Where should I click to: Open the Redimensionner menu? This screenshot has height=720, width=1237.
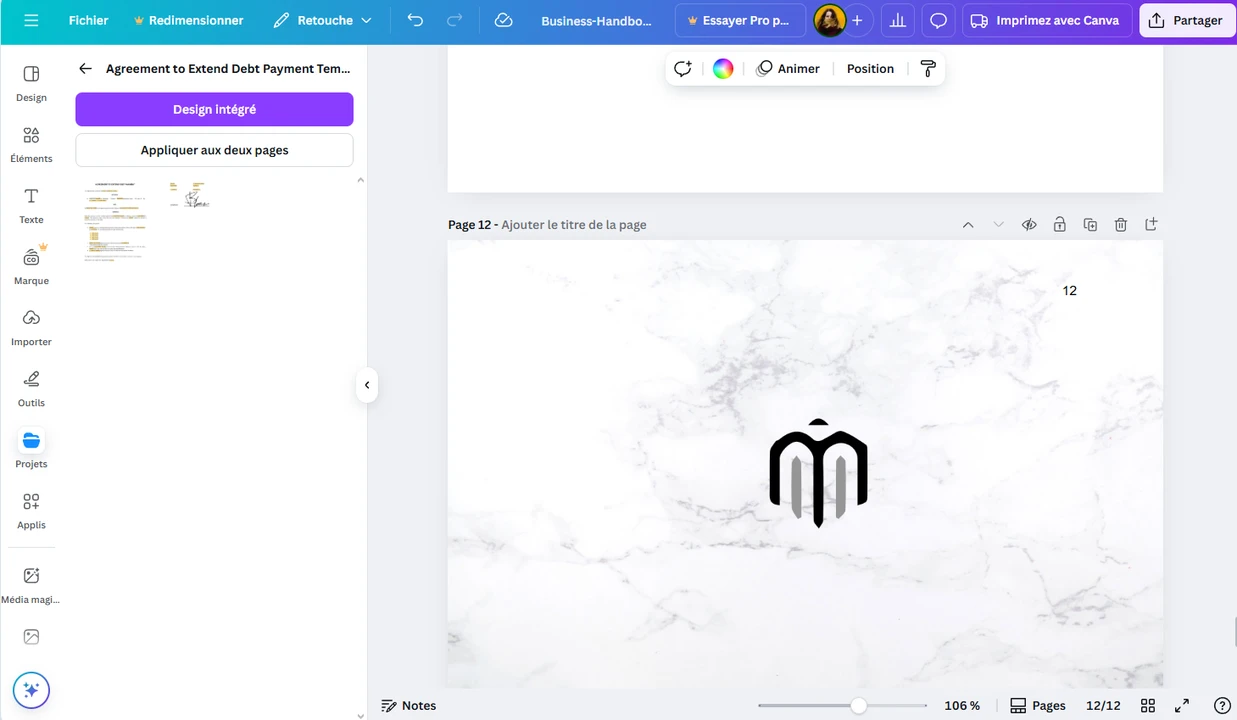point(188,20)
